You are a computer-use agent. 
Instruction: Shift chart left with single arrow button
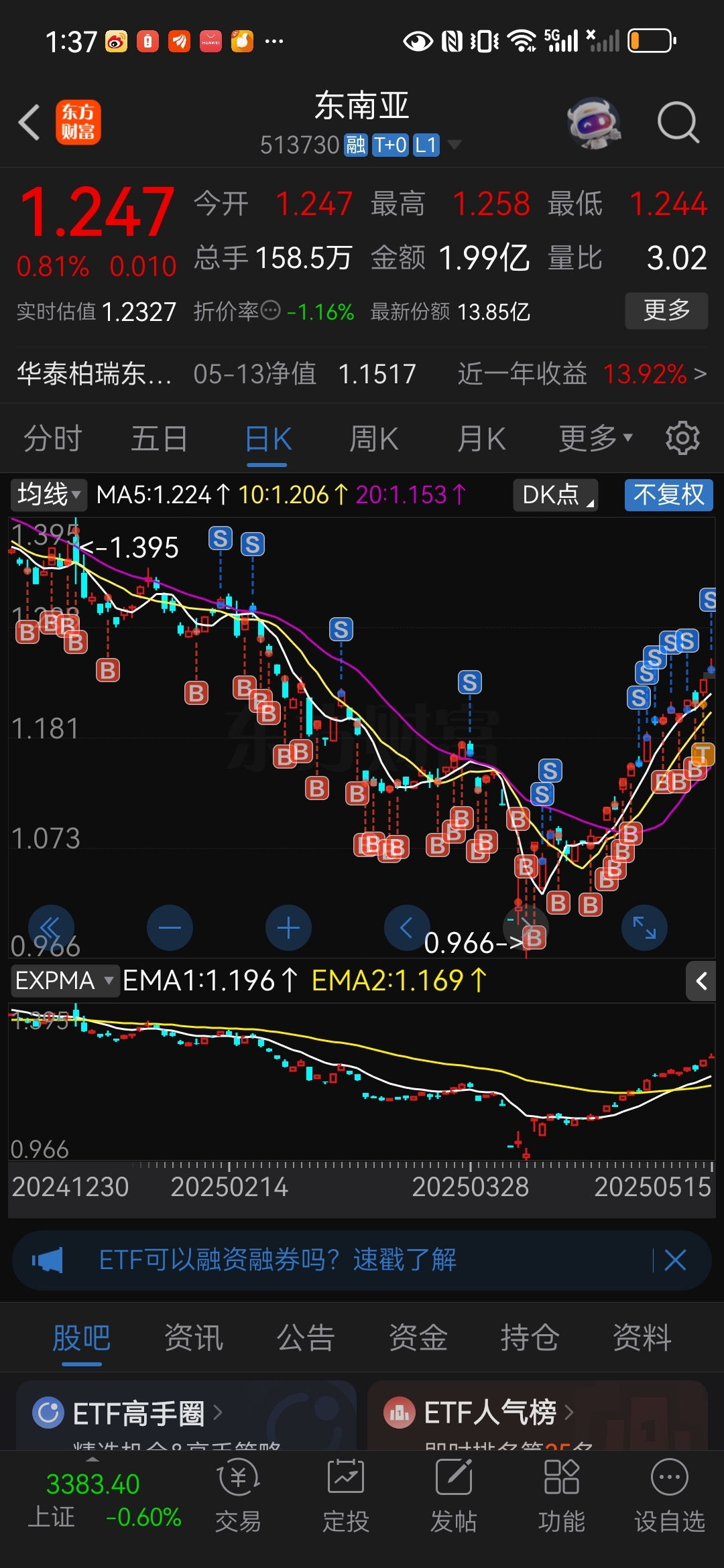point(406,928)
